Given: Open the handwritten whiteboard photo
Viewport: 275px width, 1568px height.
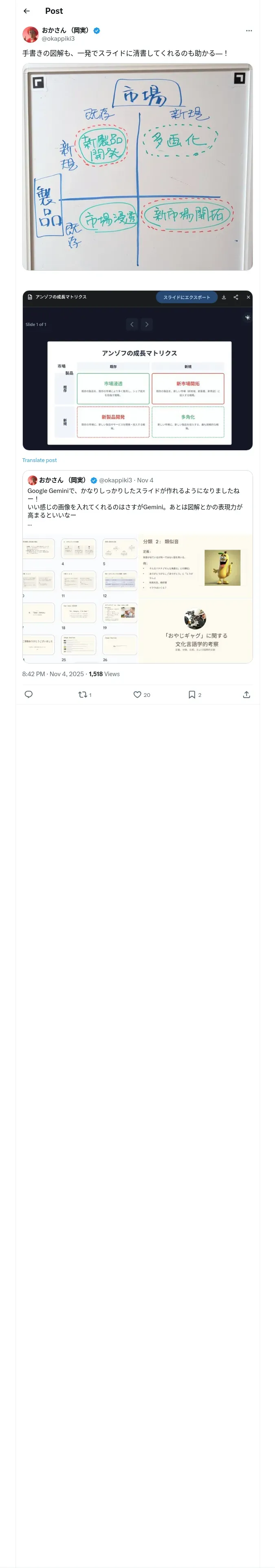Looking at the screenshot, I should [x=137, y=167].
